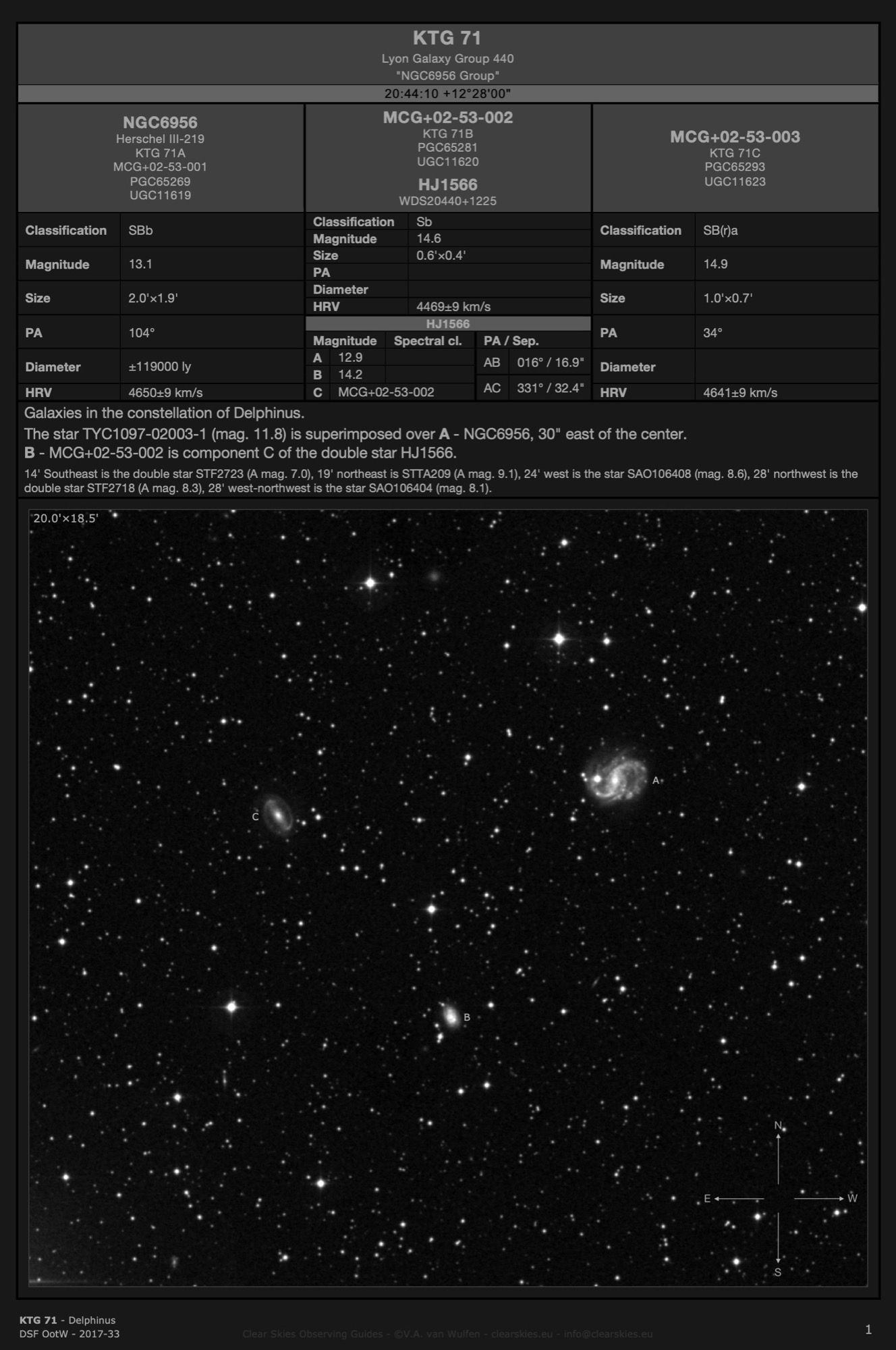896x1350 pixels.
Task: Click the coordinates bar 20:44:10 +12°28'00"
Action: [x=447, y=93]
